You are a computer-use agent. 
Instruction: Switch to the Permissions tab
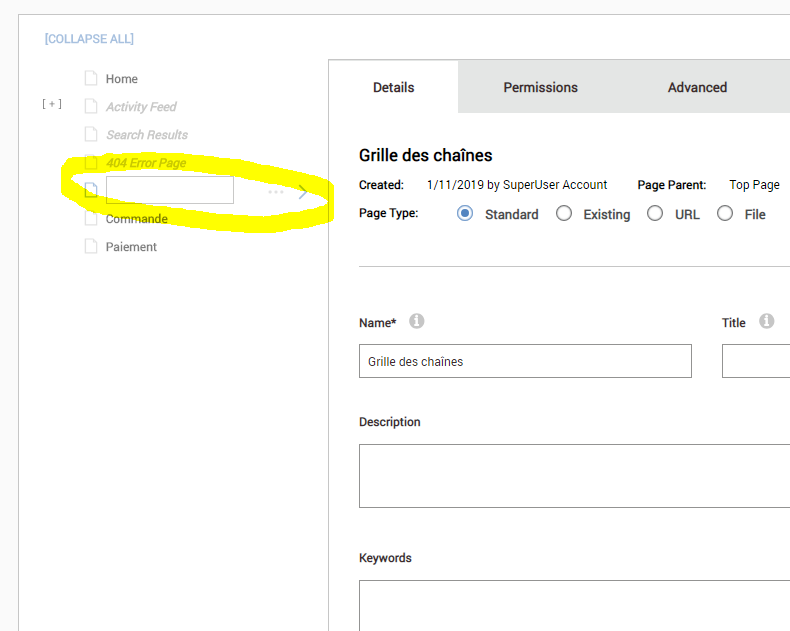[540, 87]
